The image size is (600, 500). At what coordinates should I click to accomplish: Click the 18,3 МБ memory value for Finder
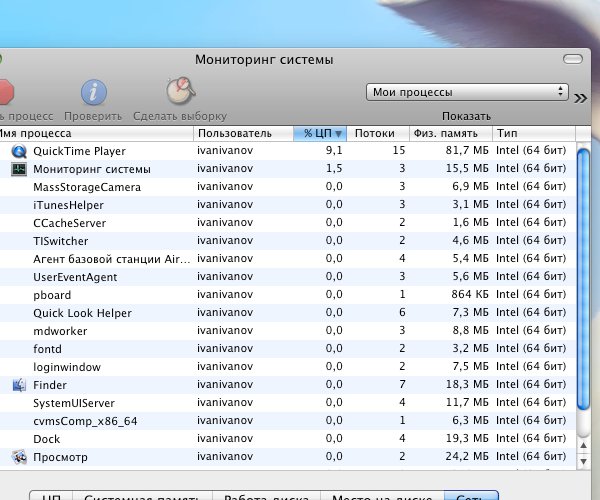[x=467, y=384]
